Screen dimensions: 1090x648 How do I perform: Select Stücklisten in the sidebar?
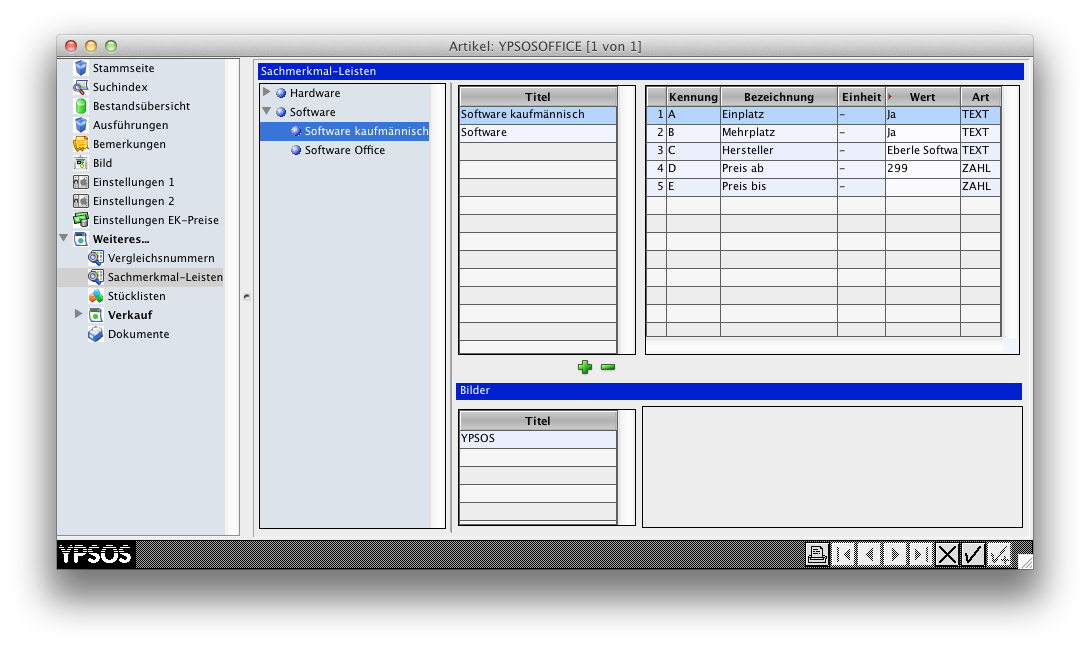[136, 296]
